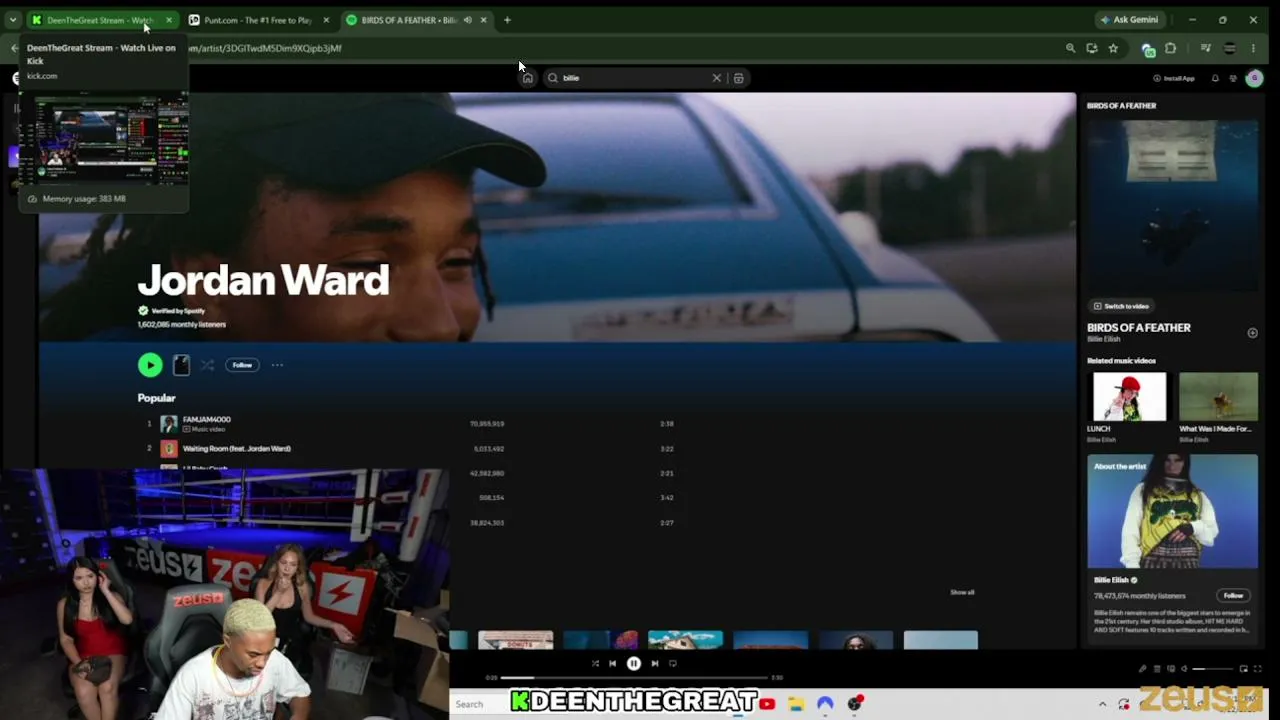Open the What Was I Made For video thumbnail
The height and width of the screenshot is (720, 1280).
click(1218, 396)
